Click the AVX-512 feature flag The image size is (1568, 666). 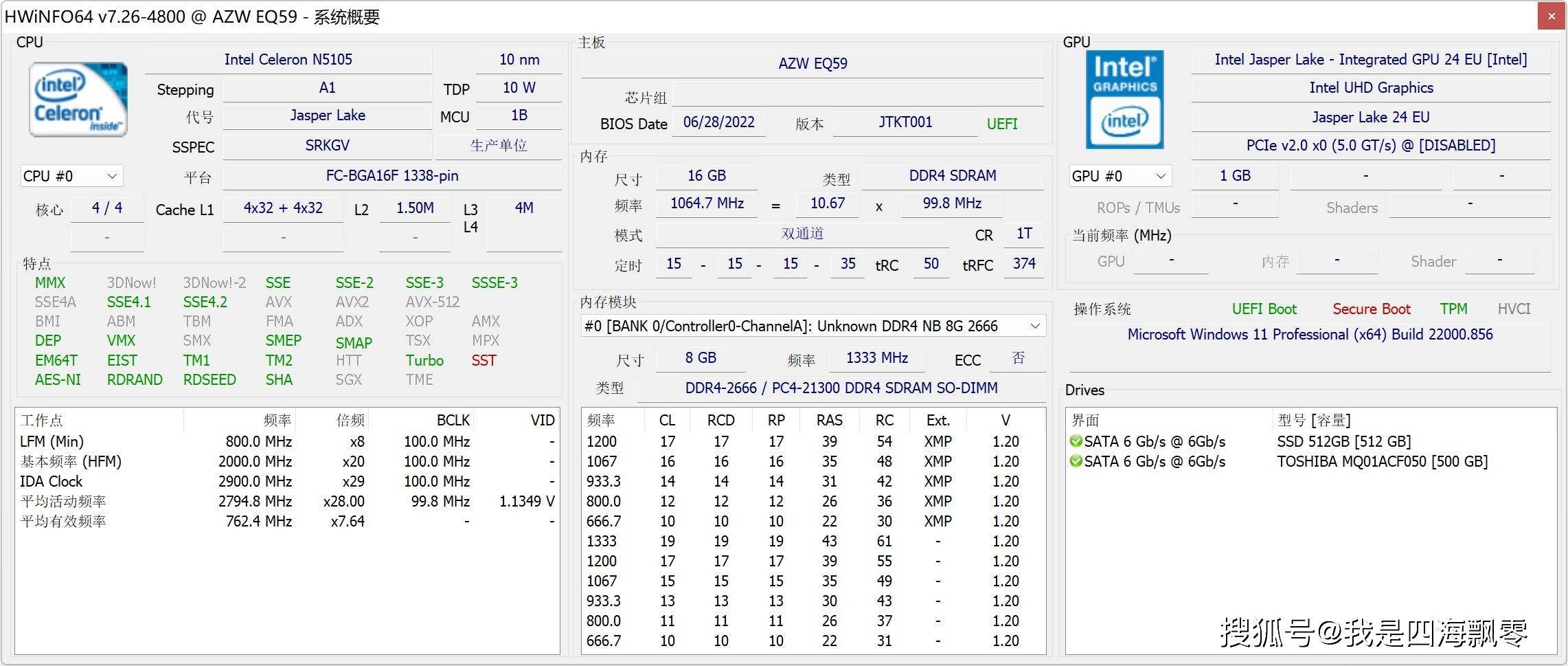[433, 302]
